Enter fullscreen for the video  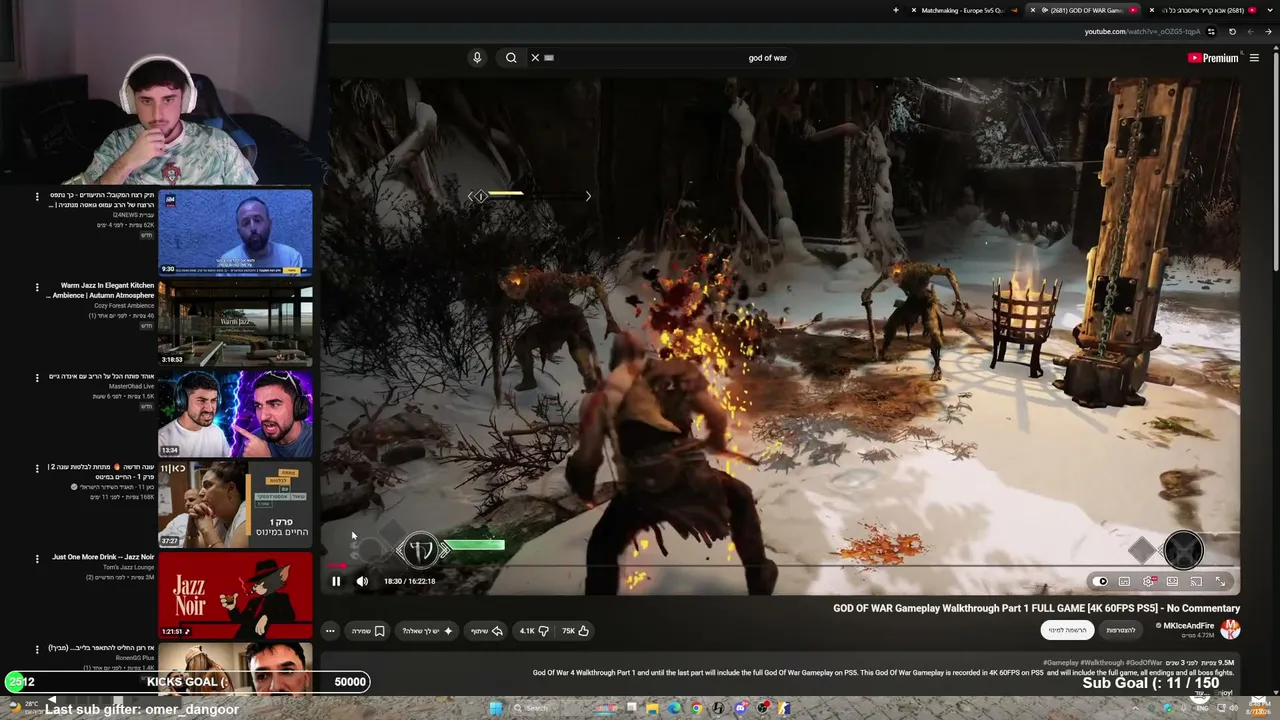point(1220,581)
